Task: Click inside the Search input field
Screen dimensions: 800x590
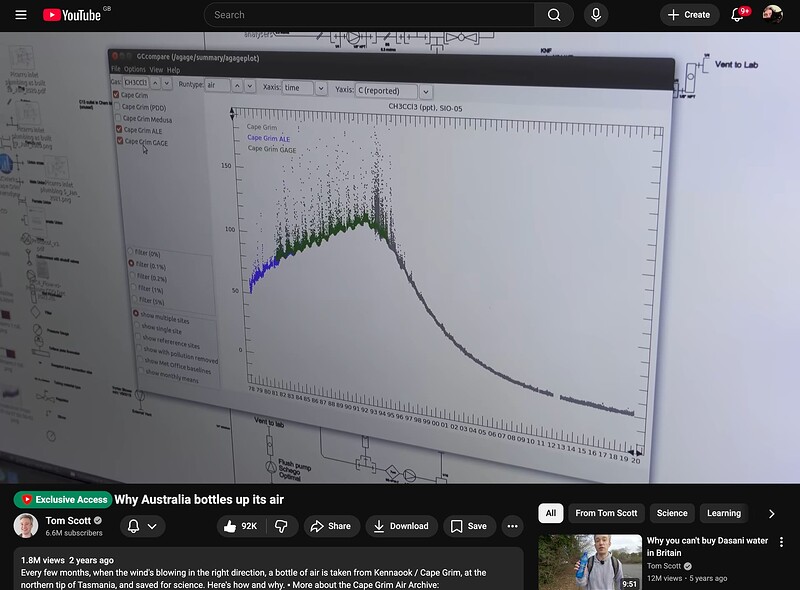Action: click(370, 15)
